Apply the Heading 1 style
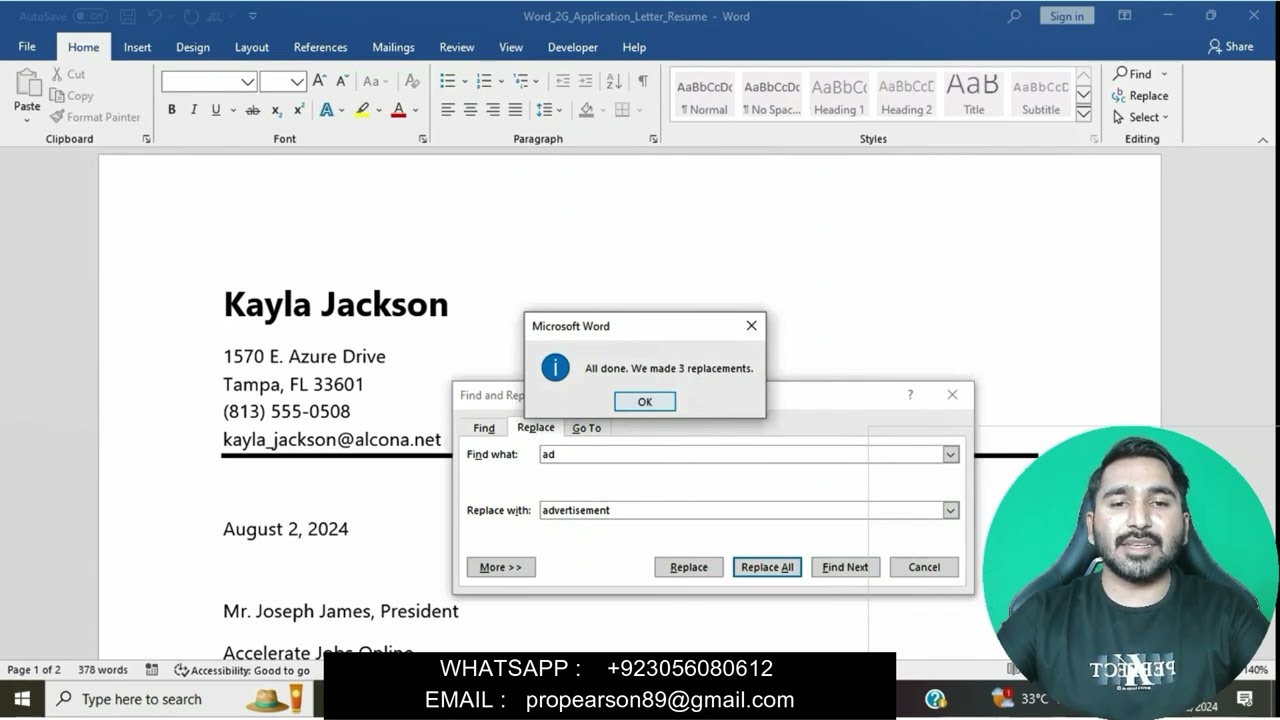The height and width of the screenshot is (720, 1280). coord(839,96)
